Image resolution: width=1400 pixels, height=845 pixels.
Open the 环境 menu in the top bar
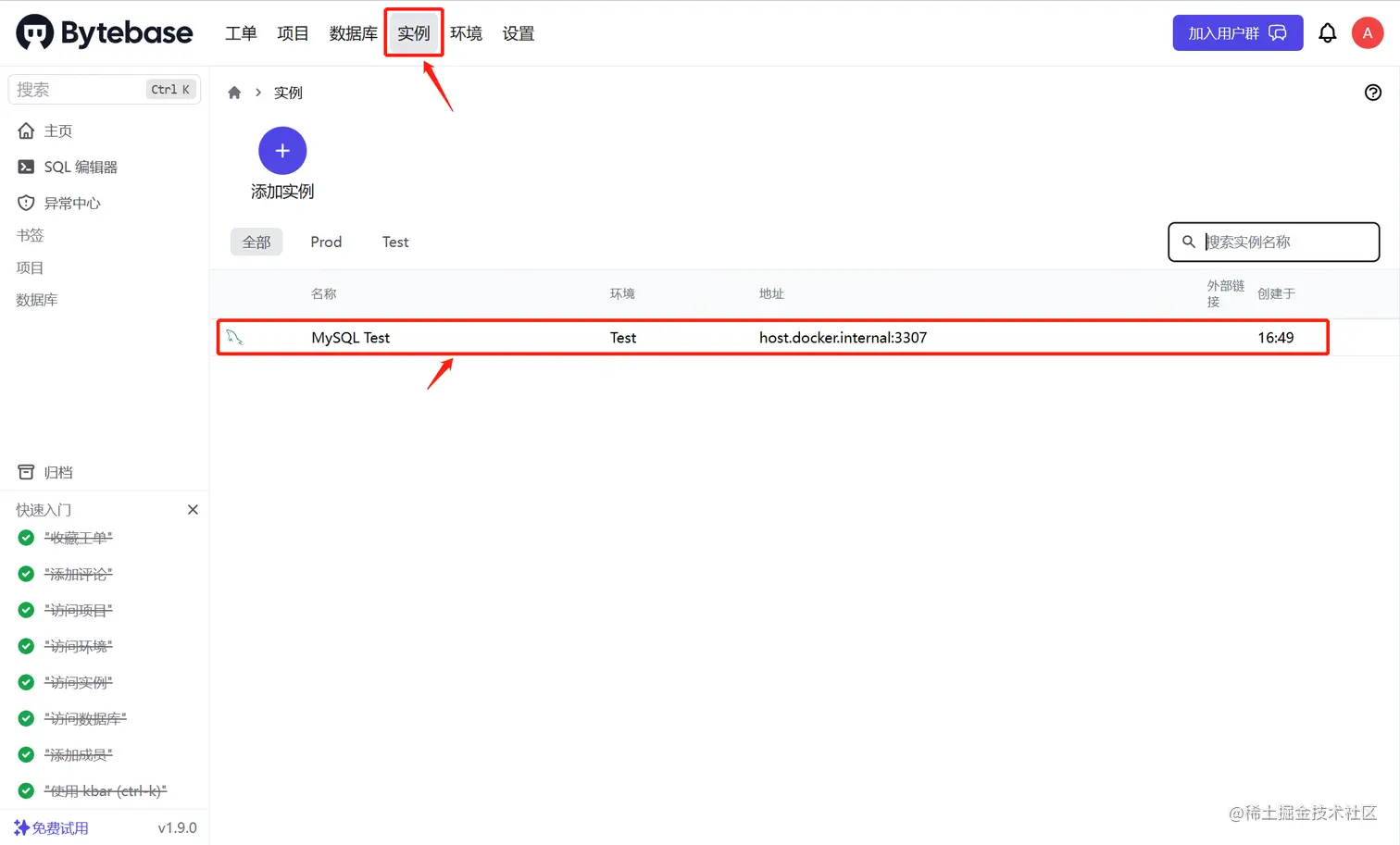tap(466, 32)
